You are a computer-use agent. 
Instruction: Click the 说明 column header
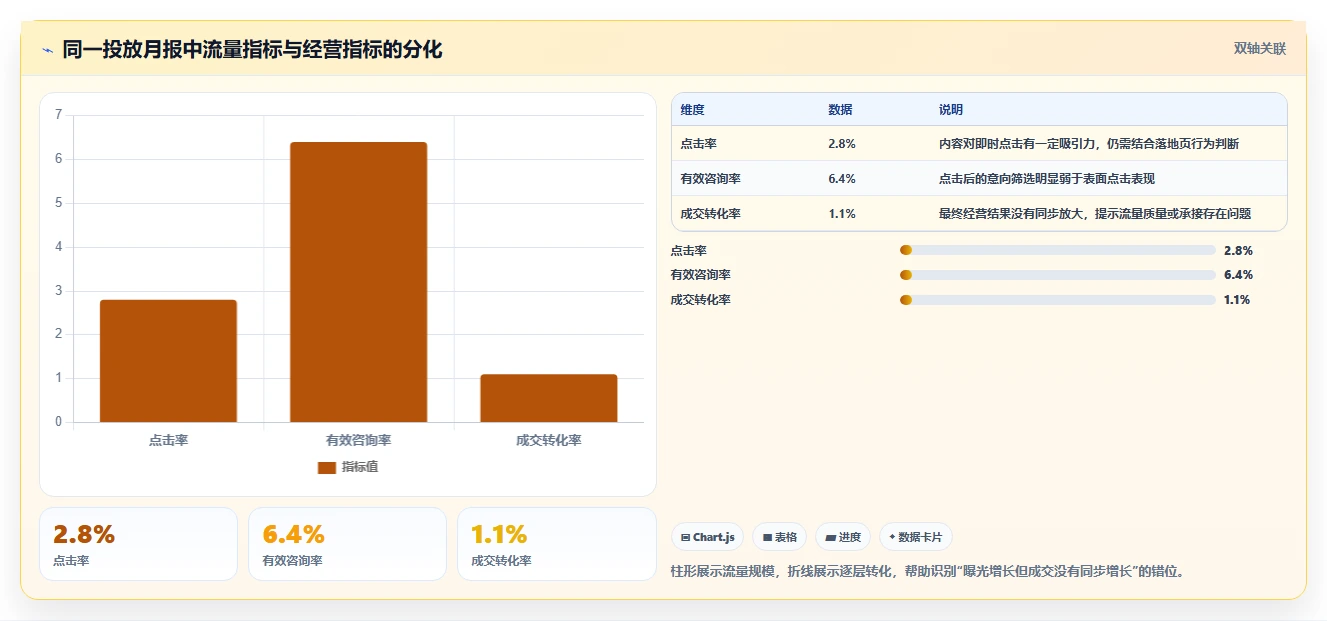(x=951, y=110)
